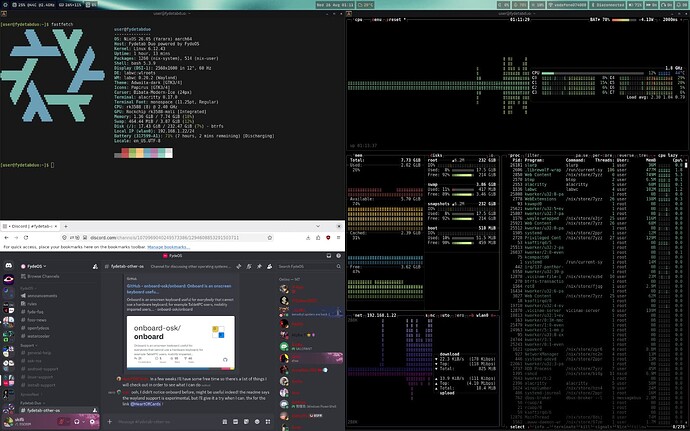Click the red shield extension icon

pyautogui.click(x=328, y=238)
